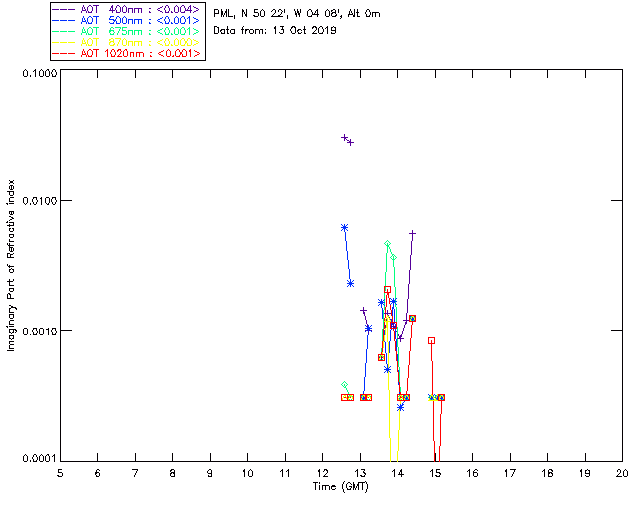Click the x-axis tick label 10

(x=247, y=473)
